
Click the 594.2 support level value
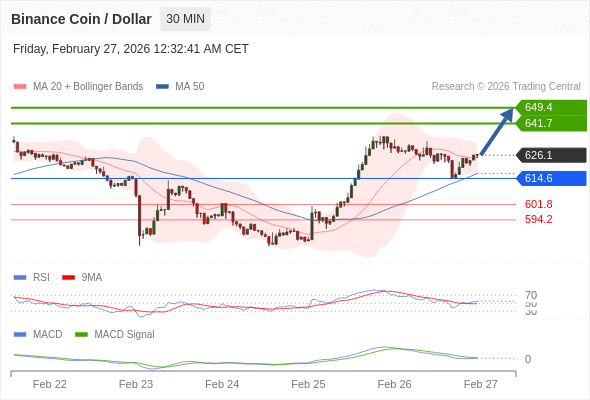[538, 219]
